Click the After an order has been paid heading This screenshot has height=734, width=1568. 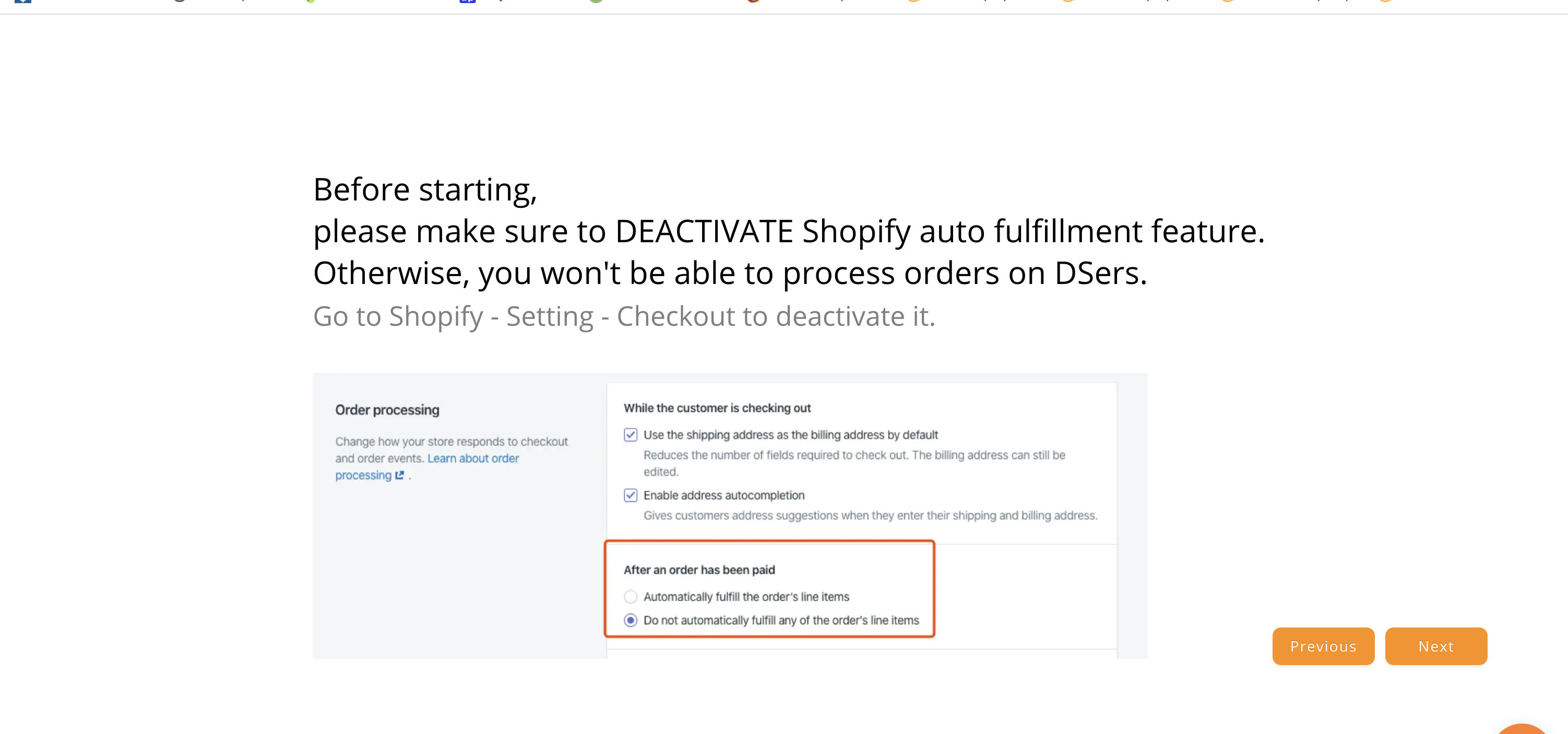point(699,570)
